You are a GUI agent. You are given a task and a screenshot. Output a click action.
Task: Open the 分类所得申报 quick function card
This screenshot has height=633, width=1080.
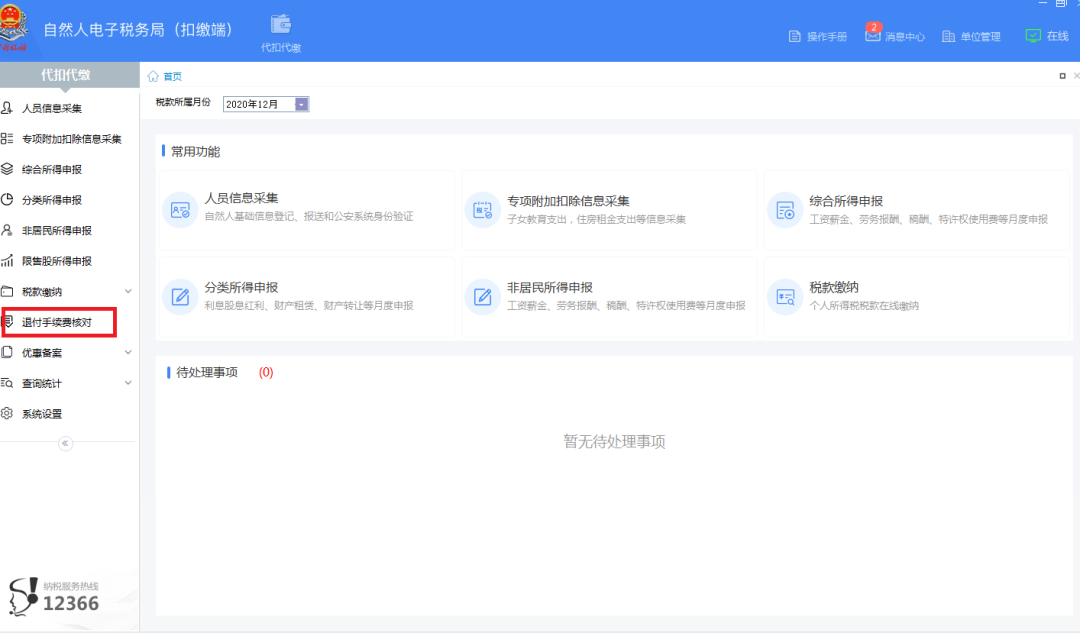pyautogui.click(x=306, y=296)
